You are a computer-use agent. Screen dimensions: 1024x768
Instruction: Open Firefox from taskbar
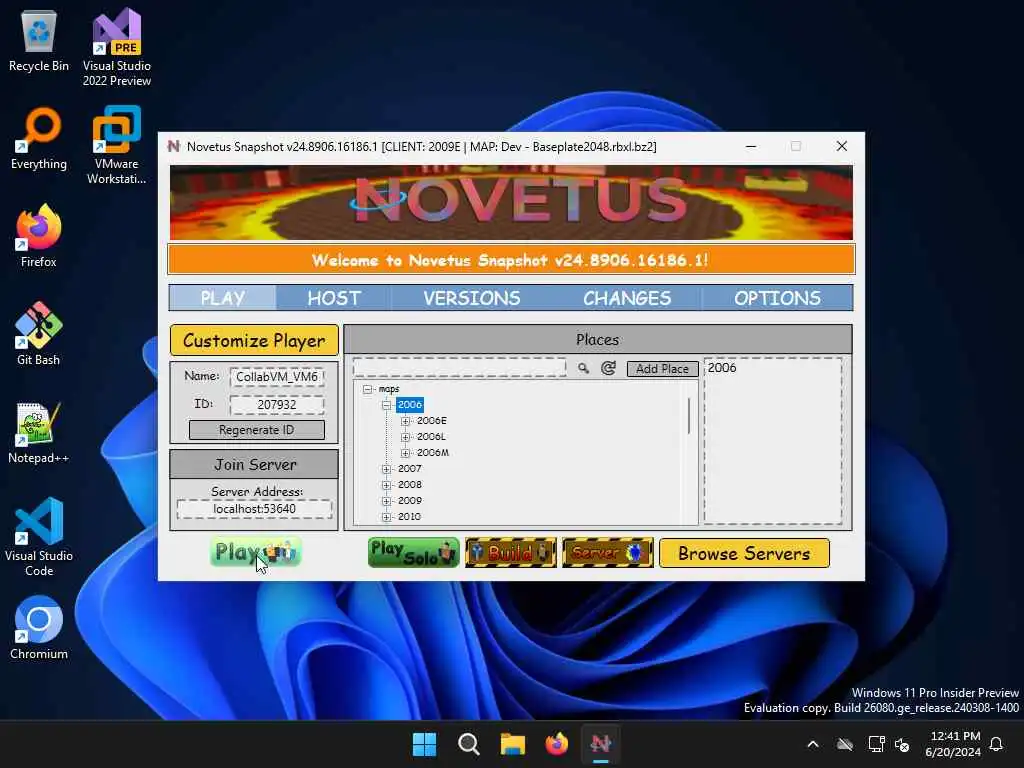point(556,744)
